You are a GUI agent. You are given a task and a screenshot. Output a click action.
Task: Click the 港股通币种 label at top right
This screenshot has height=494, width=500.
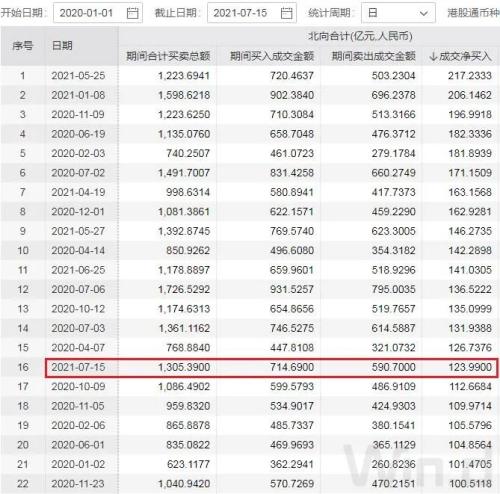tap(473, 13)
